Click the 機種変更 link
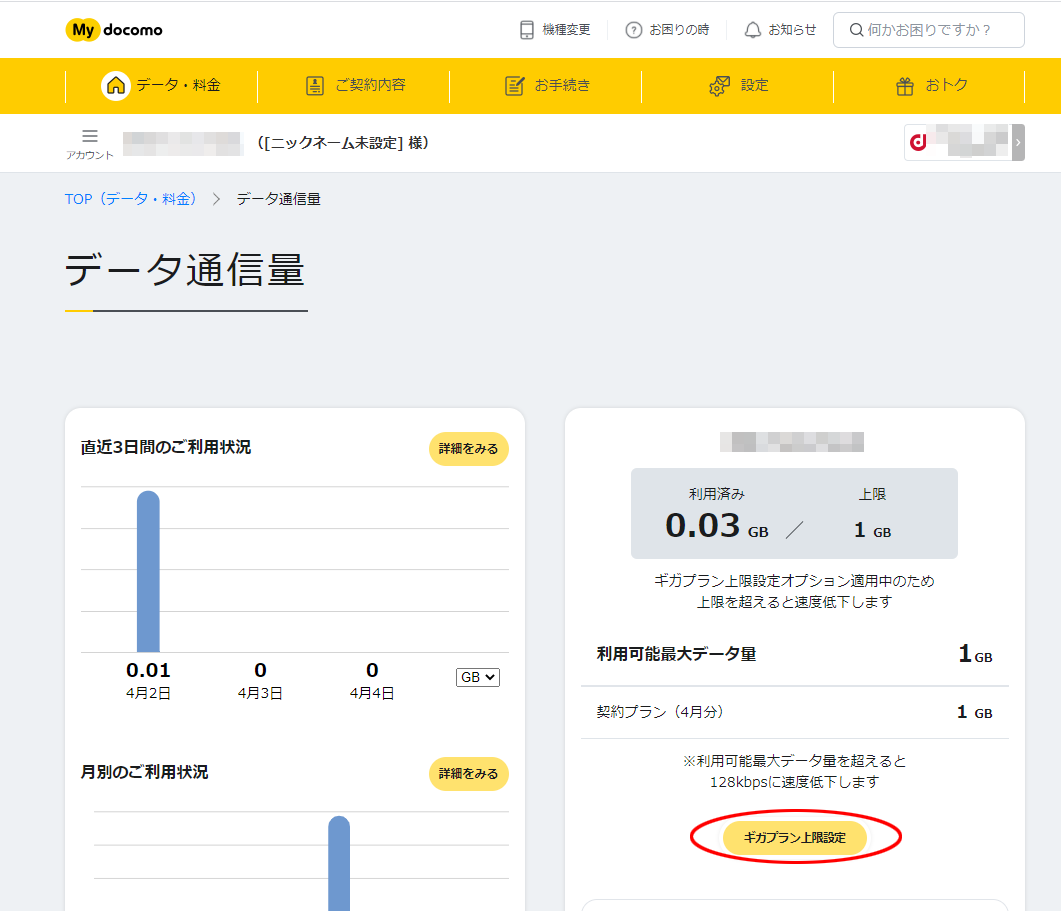Image resolution: width=1061 pixels, height=911 pixels. [x=555, y=30]
